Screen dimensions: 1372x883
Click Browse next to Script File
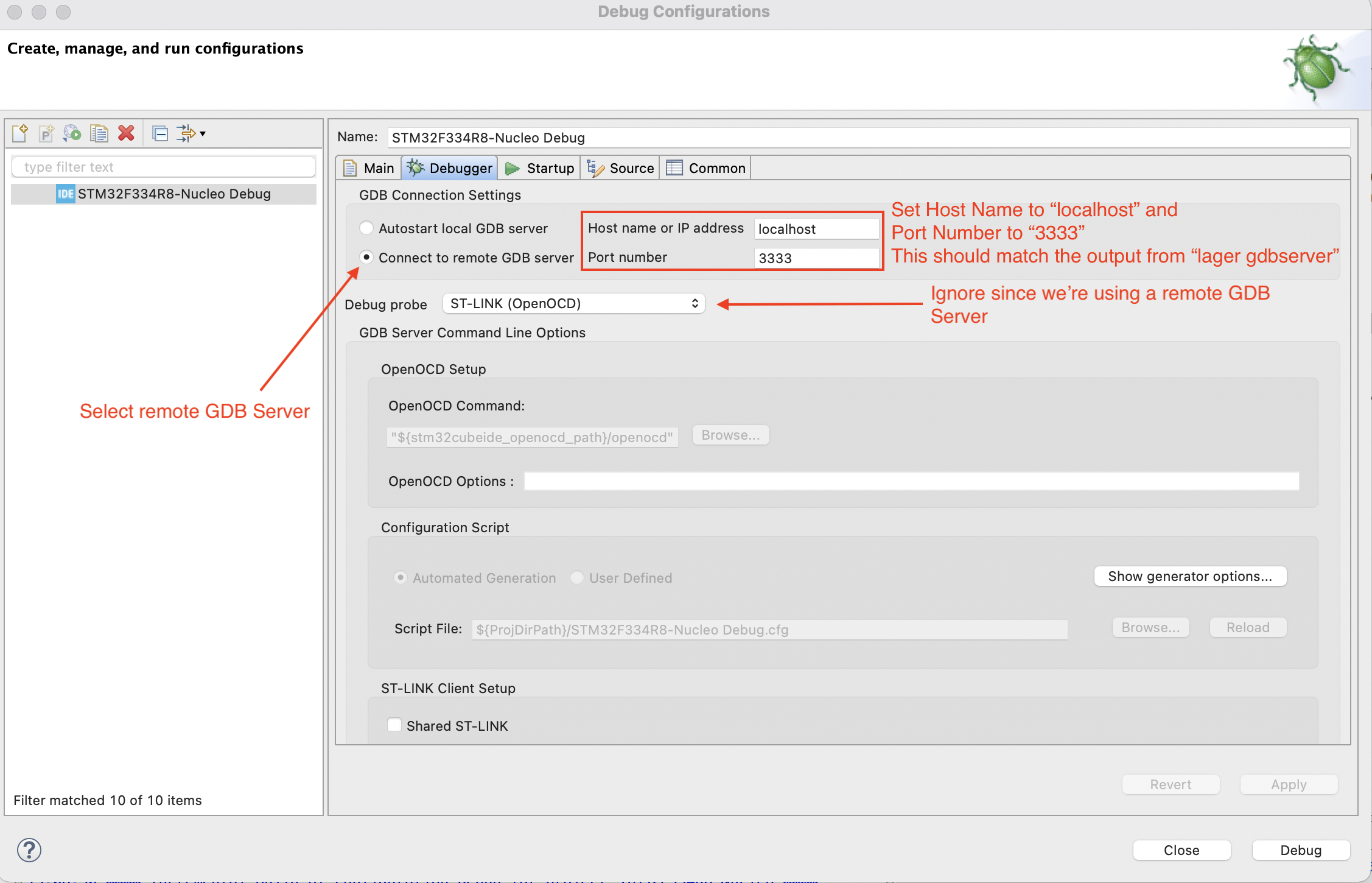tap(1151, 627)
